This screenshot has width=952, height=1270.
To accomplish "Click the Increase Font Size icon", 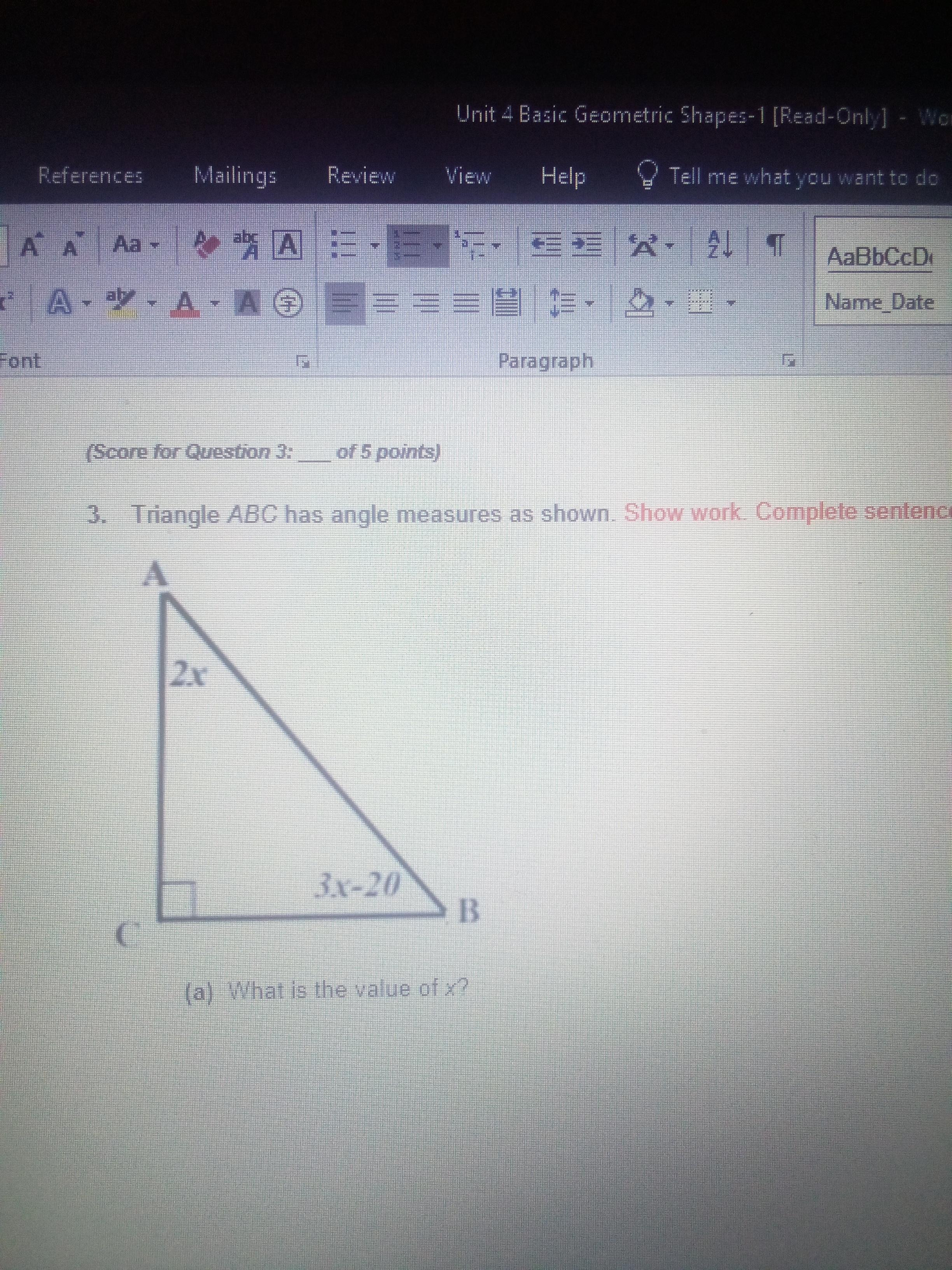I will [31, 246].
